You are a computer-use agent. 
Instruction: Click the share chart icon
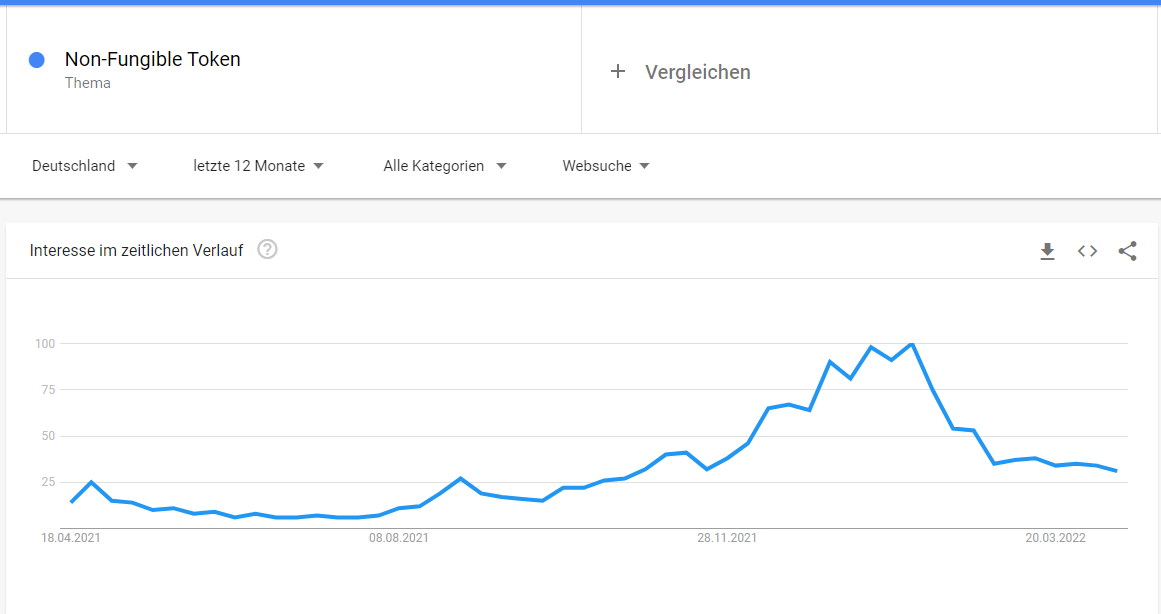click(1127, 251)
